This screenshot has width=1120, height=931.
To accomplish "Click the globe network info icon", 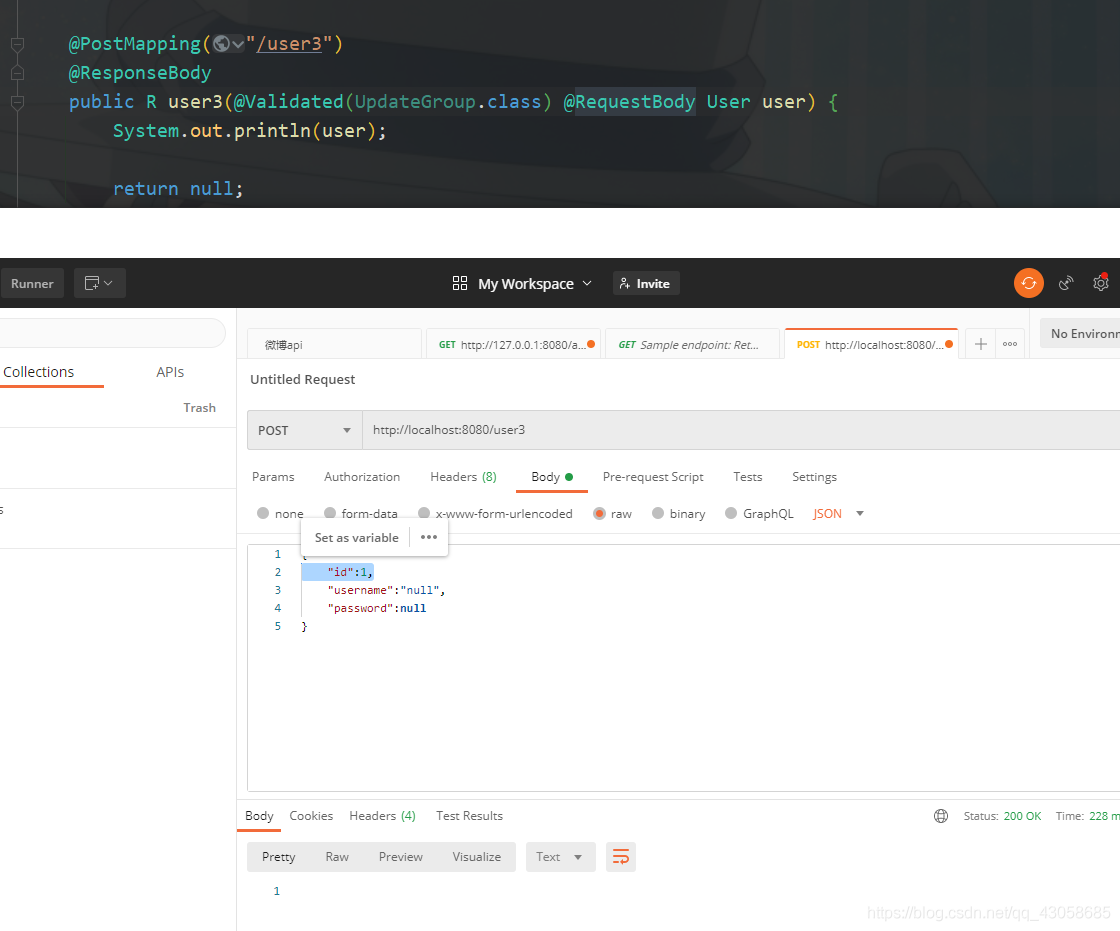I will point(941,816).
